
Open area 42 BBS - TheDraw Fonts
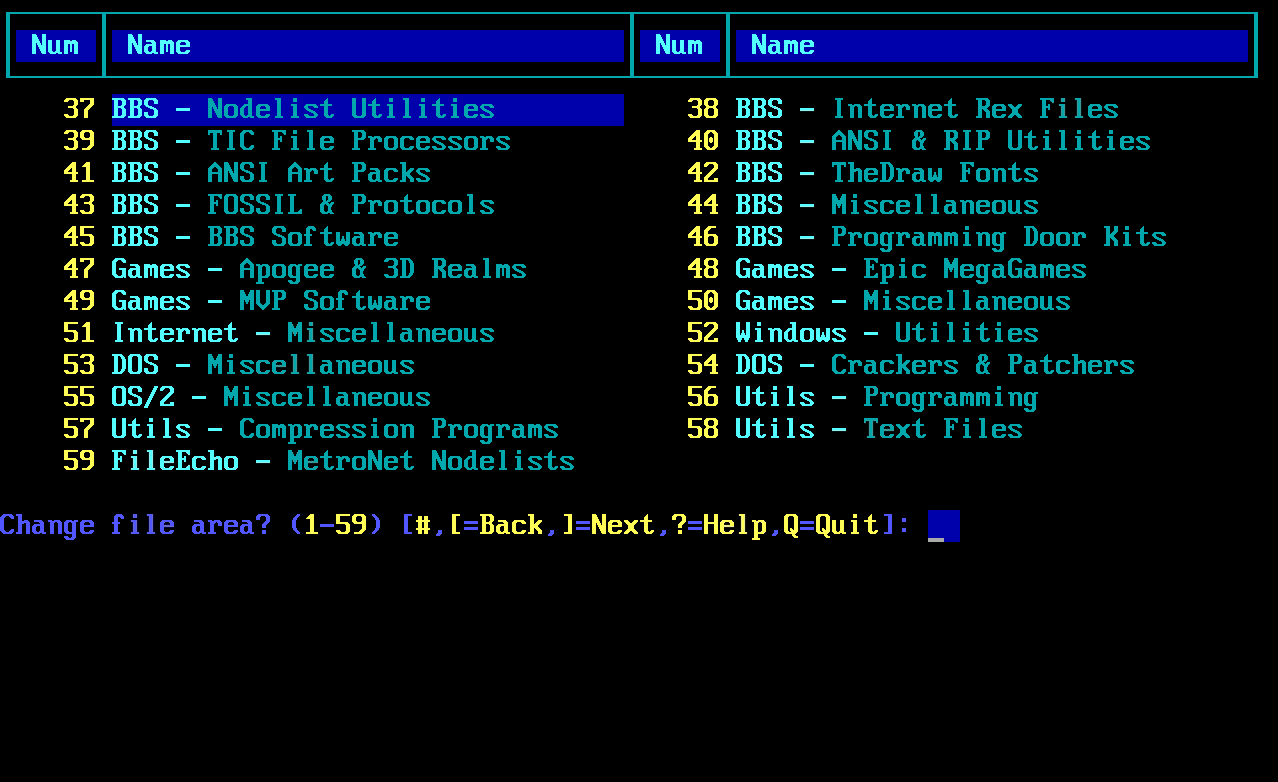[863, 173]
